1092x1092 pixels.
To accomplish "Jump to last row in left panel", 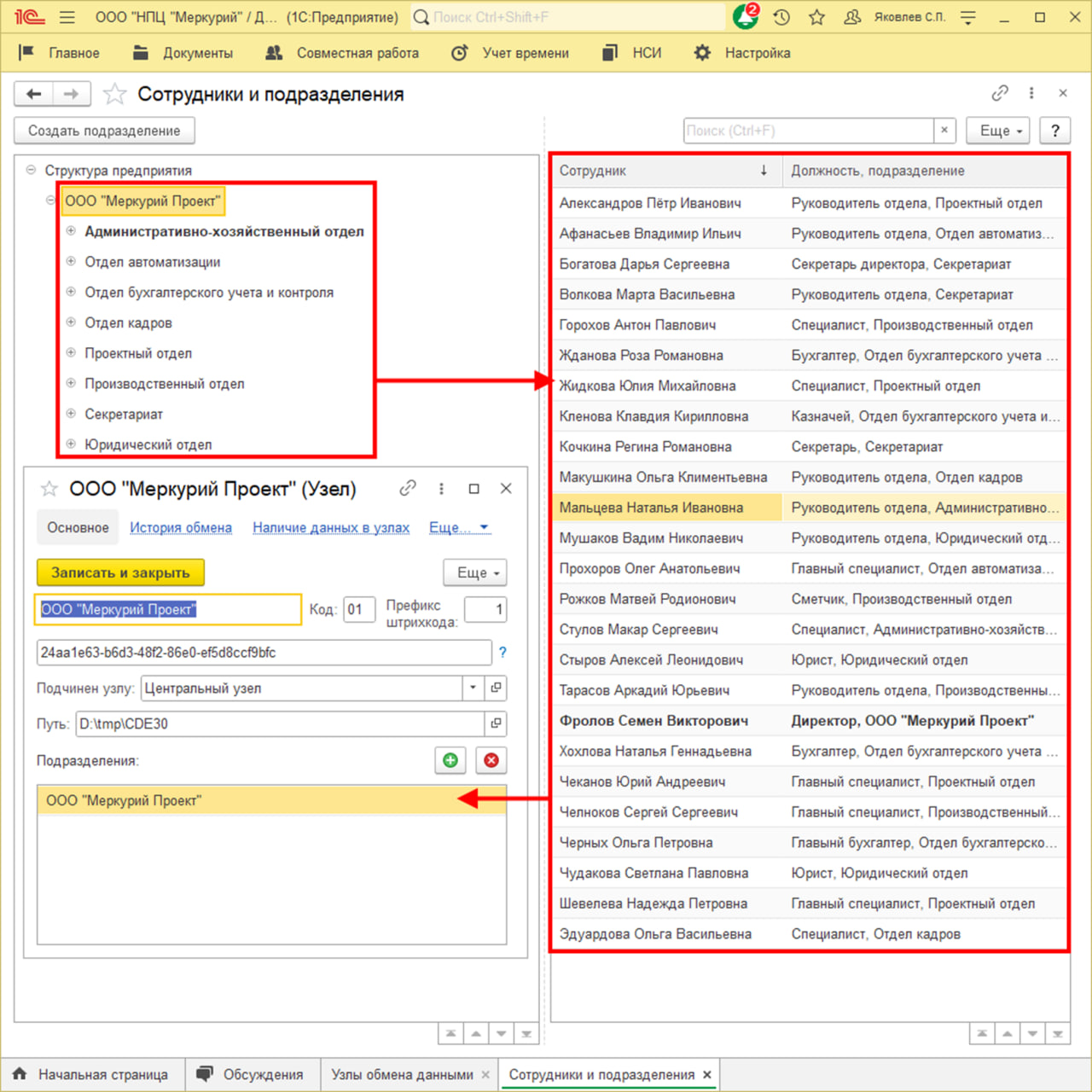I will 526,1033.
